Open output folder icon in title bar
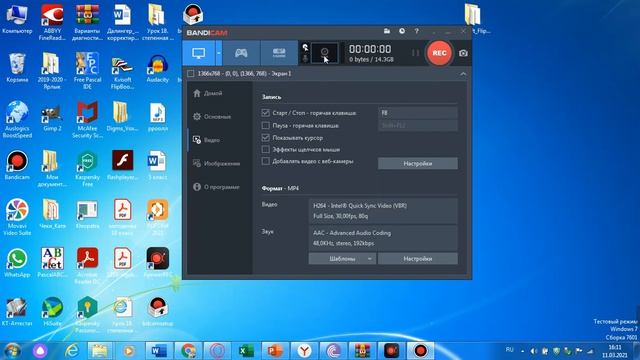The image size is (640, 360). click(x=387, y=31)
